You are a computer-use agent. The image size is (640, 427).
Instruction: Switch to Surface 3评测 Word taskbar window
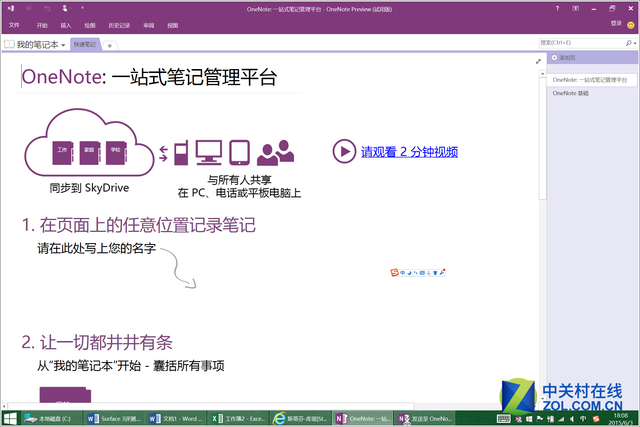[x=114, y=418]
